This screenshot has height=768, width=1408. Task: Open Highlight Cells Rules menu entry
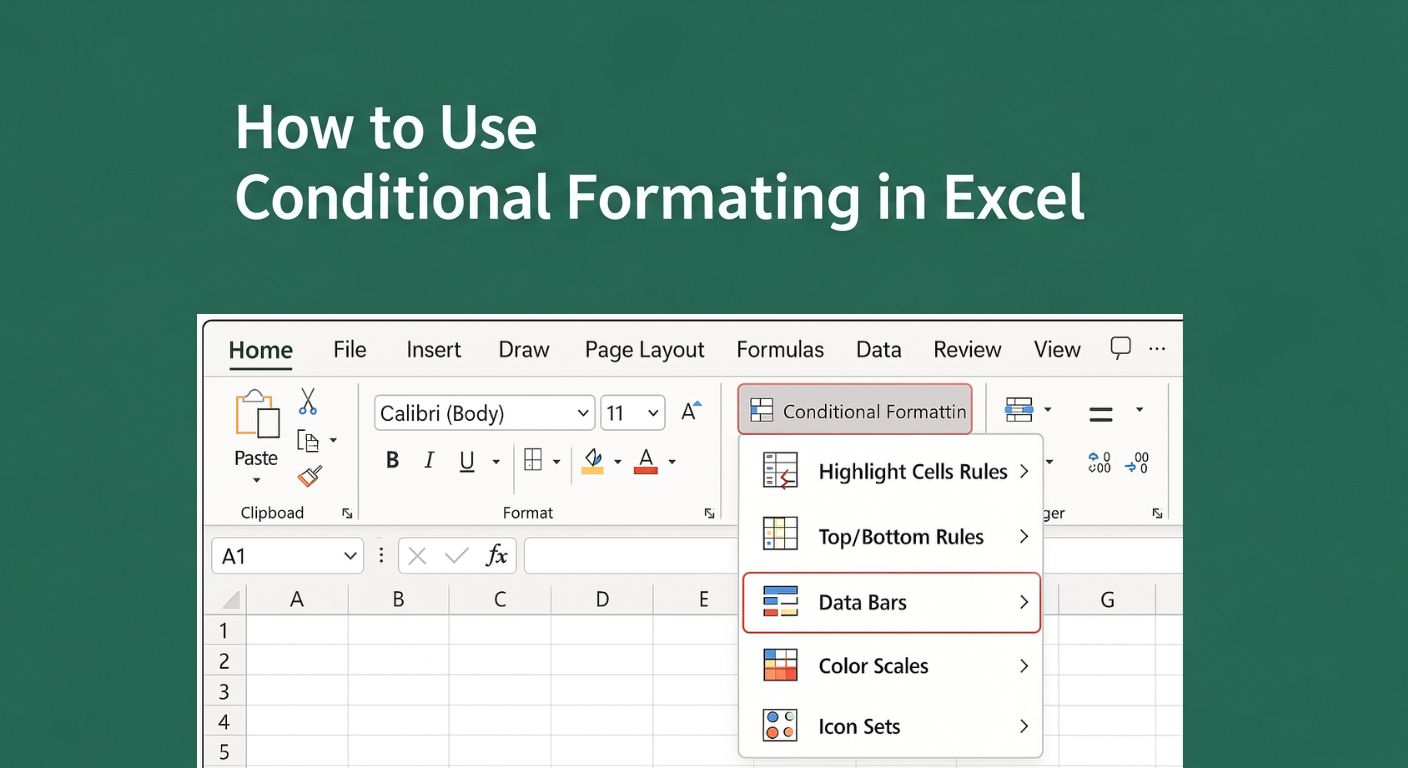(x=913, y=471)
